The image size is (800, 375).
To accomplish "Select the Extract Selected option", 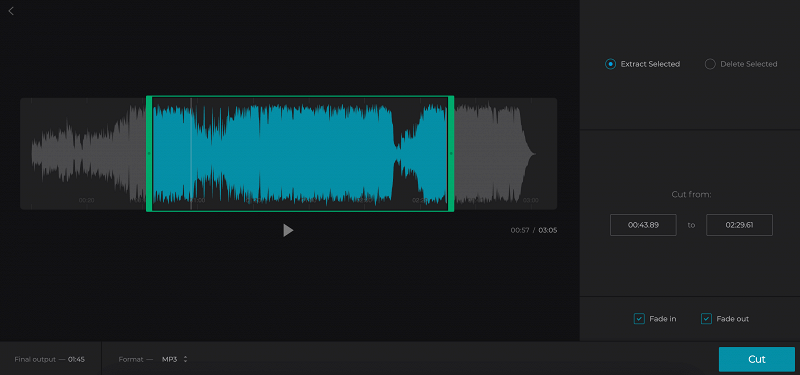I will (642, 64).
